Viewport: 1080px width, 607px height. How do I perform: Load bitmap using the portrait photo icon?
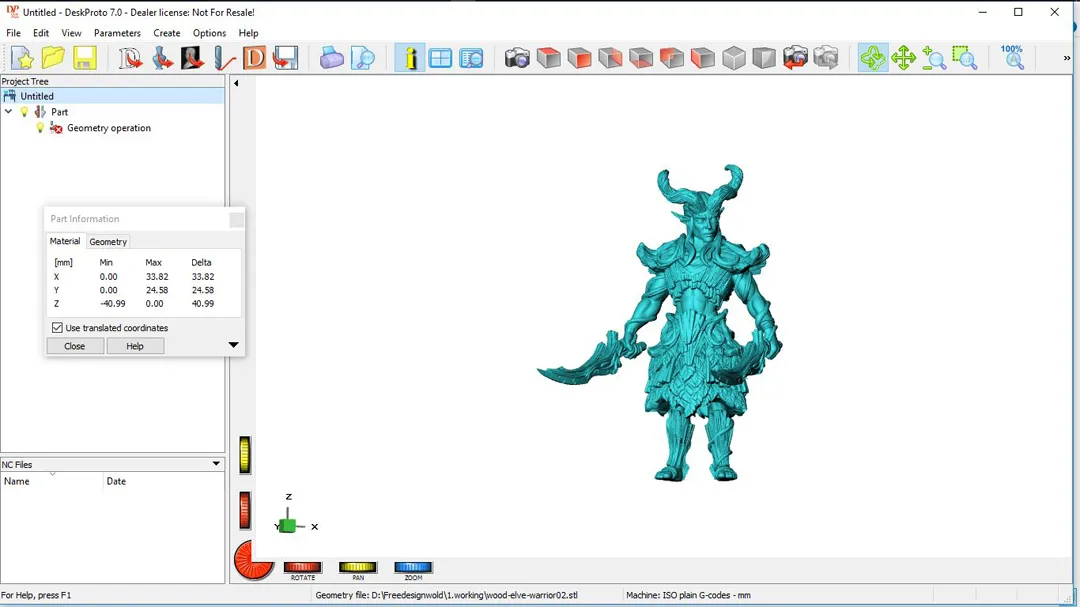tap(192, 58)
